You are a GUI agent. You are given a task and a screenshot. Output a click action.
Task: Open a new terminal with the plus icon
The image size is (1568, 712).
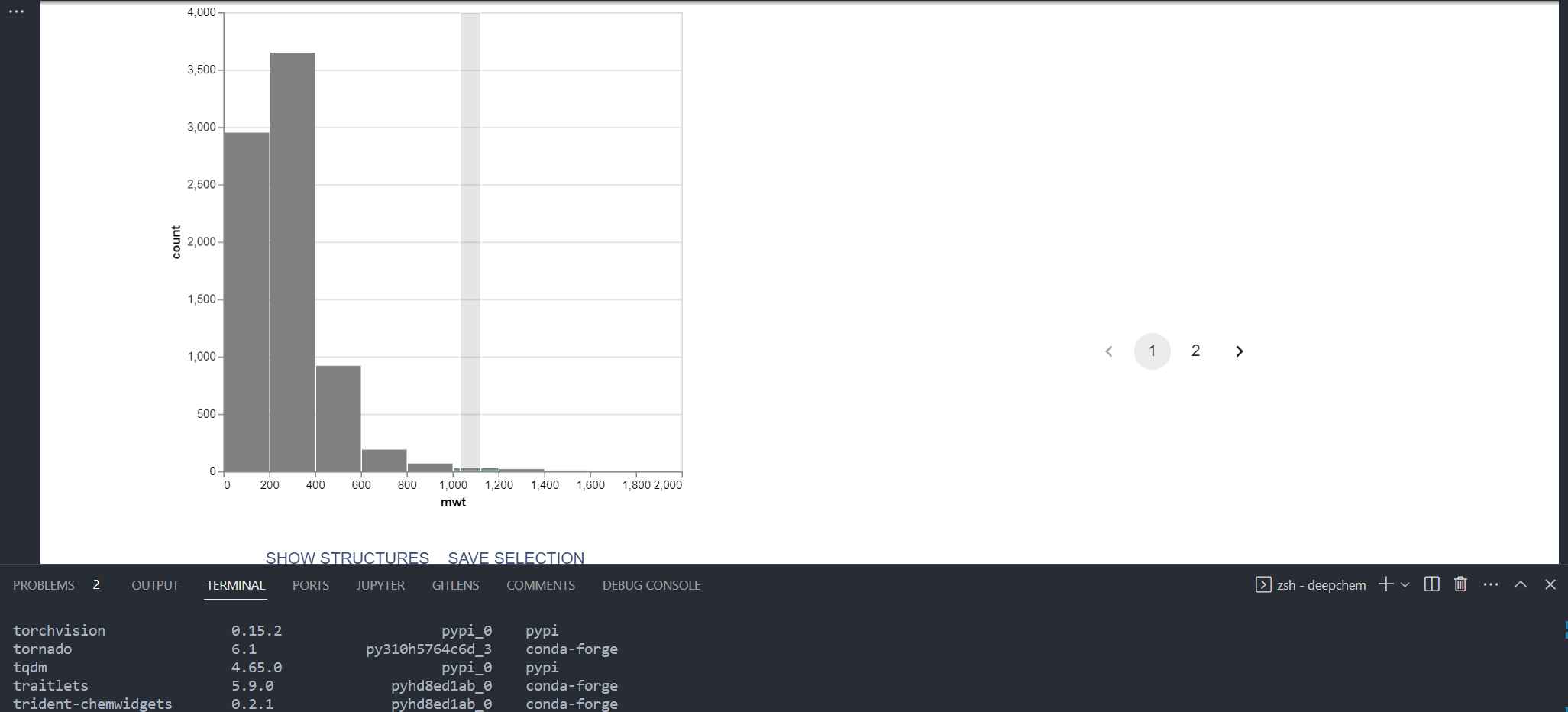pos(1385,584)
